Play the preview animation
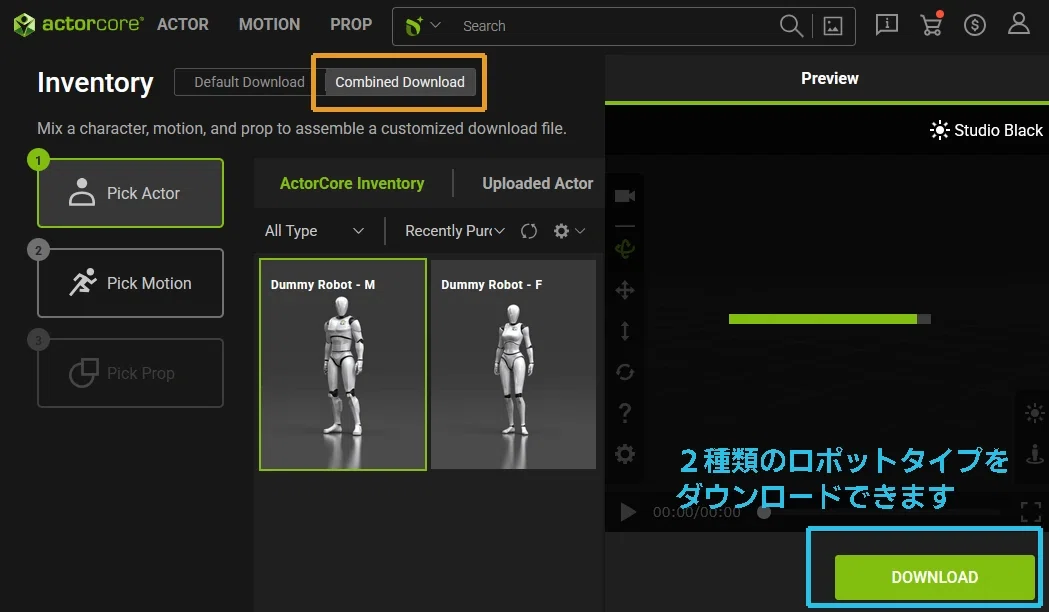The image size is (1049, 612). click(628, 512)
